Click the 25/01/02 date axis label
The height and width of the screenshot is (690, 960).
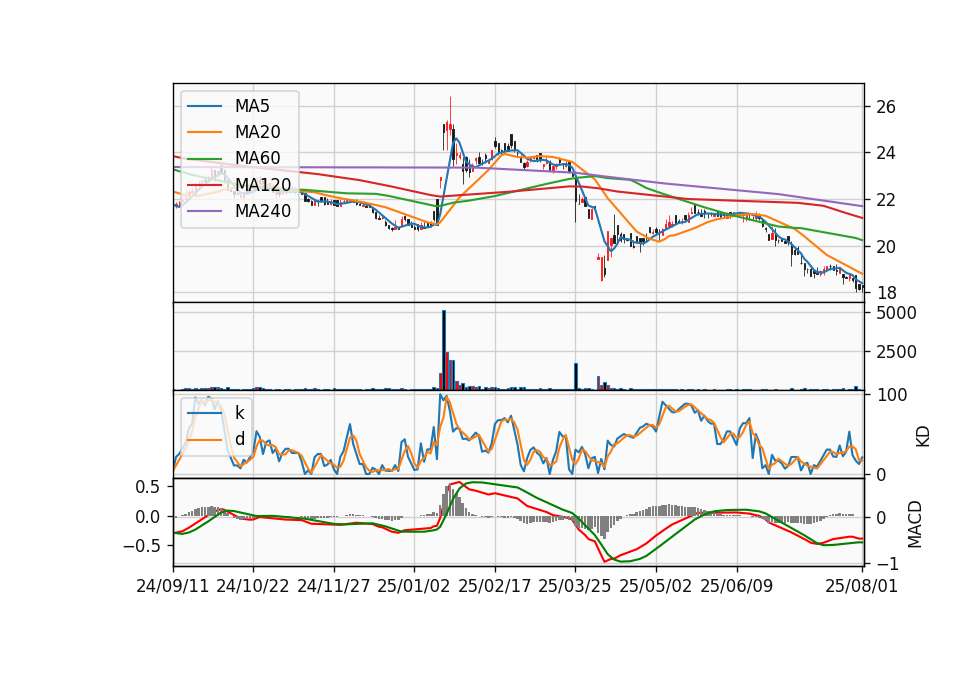[x=414, y=586]
